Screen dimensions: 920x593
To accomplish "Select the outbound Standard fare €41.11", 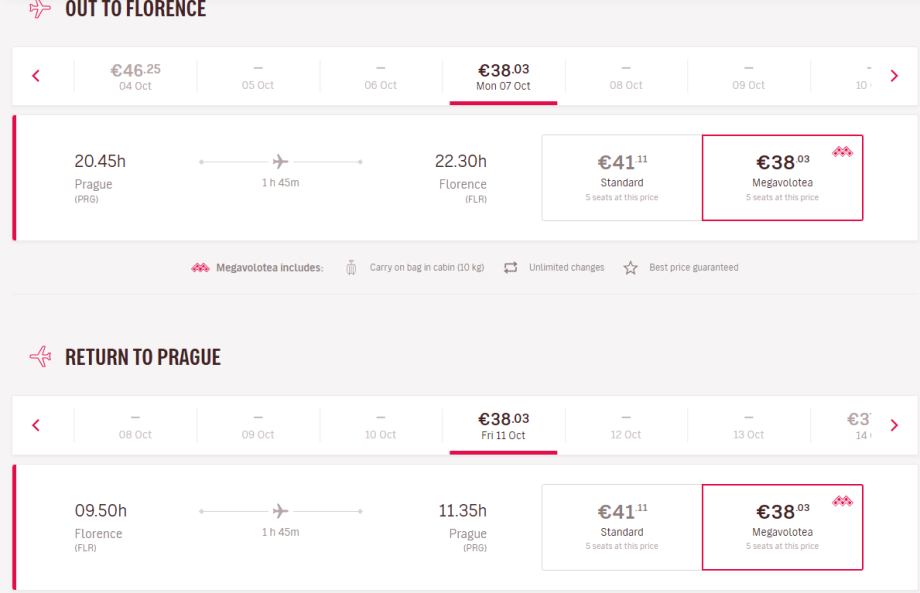I will coord(622,177).
